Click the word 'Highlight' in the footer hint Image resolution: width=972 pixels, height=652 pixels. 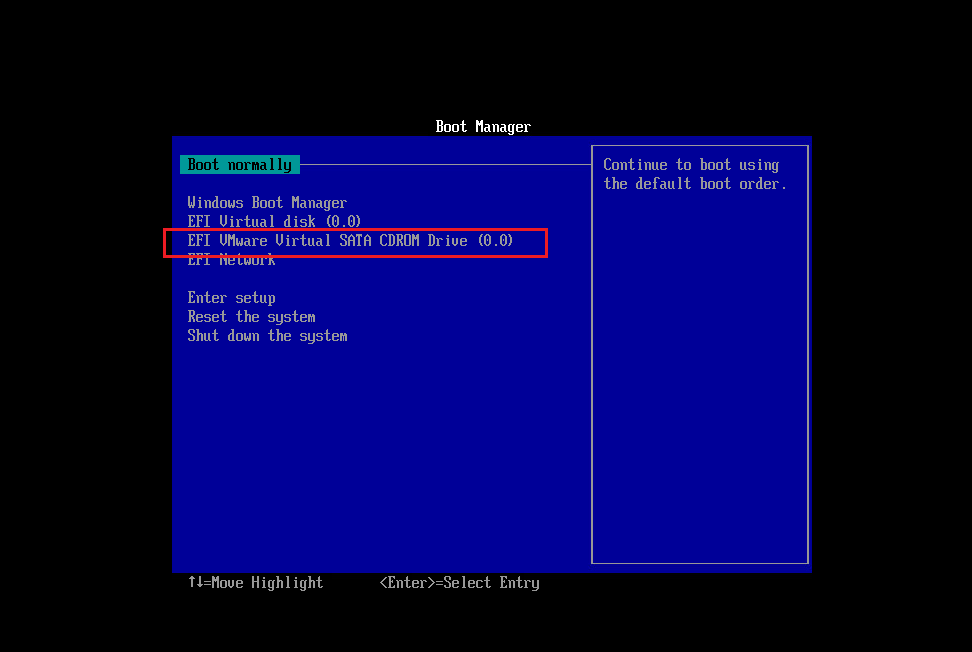287,583
